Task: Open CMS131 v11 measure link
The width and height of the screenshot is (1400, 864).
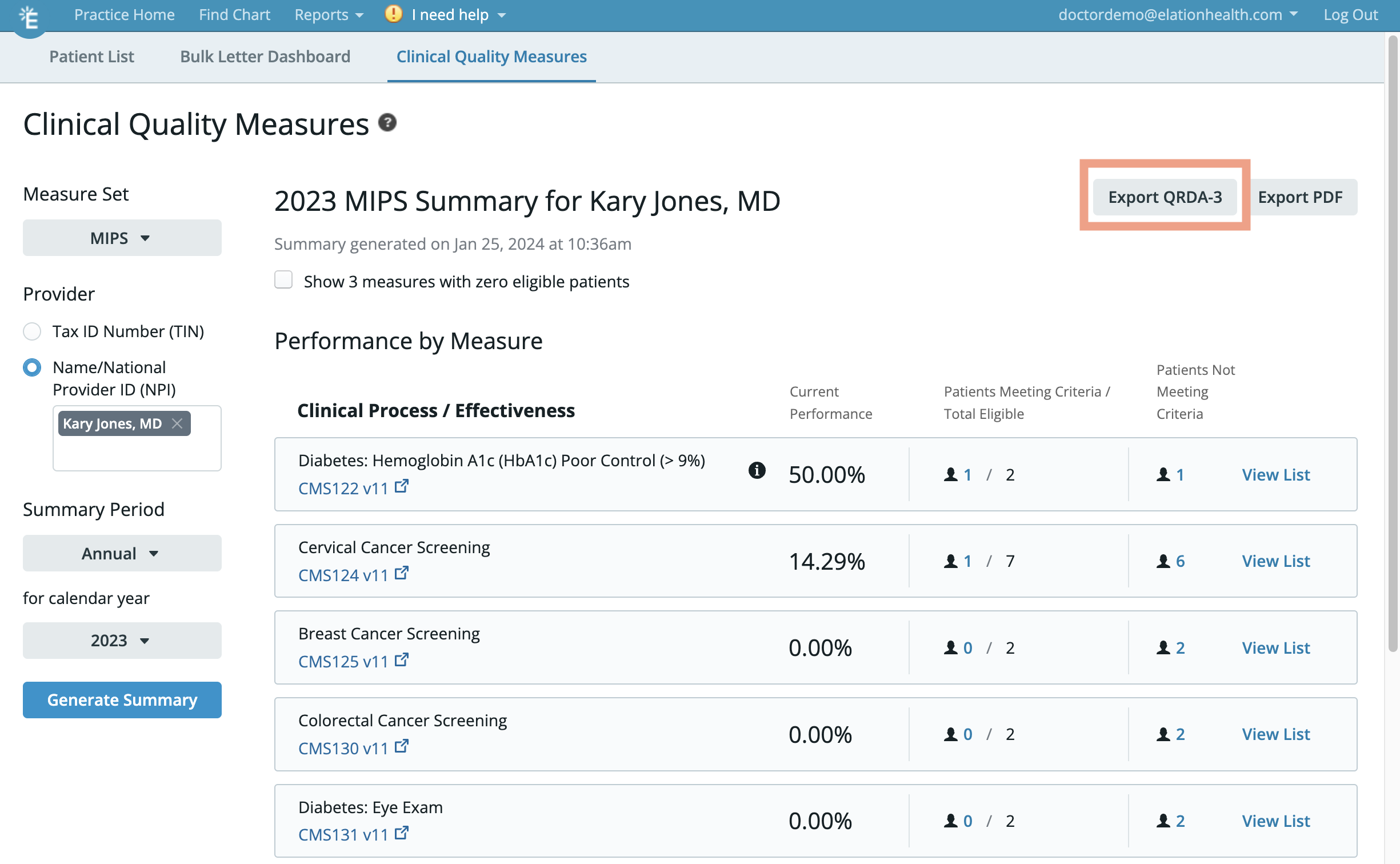Action: pos(343,834)
